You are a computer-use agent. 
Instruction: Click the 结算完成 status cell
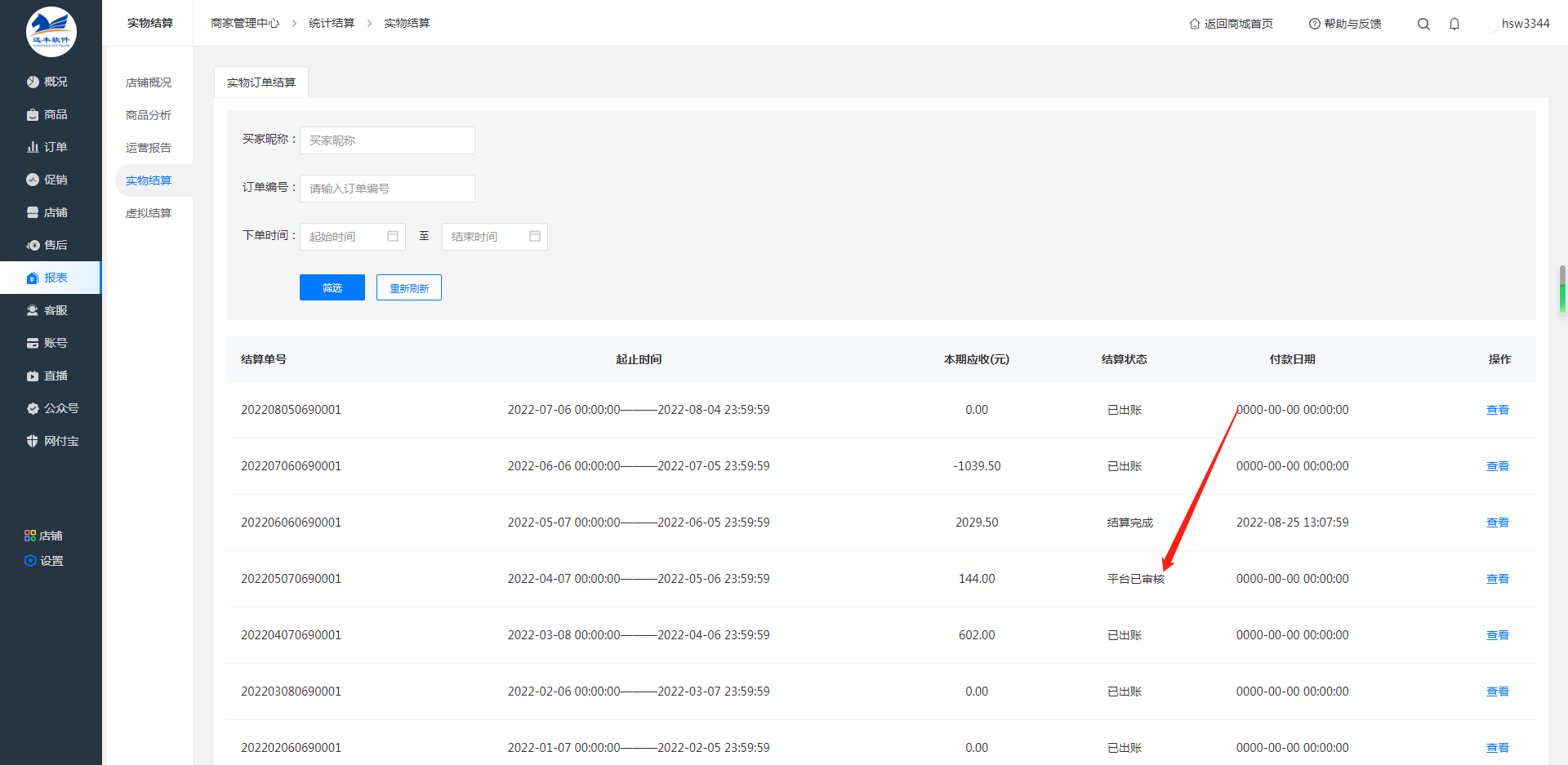pyautogui.click(x=1130, y=523)
